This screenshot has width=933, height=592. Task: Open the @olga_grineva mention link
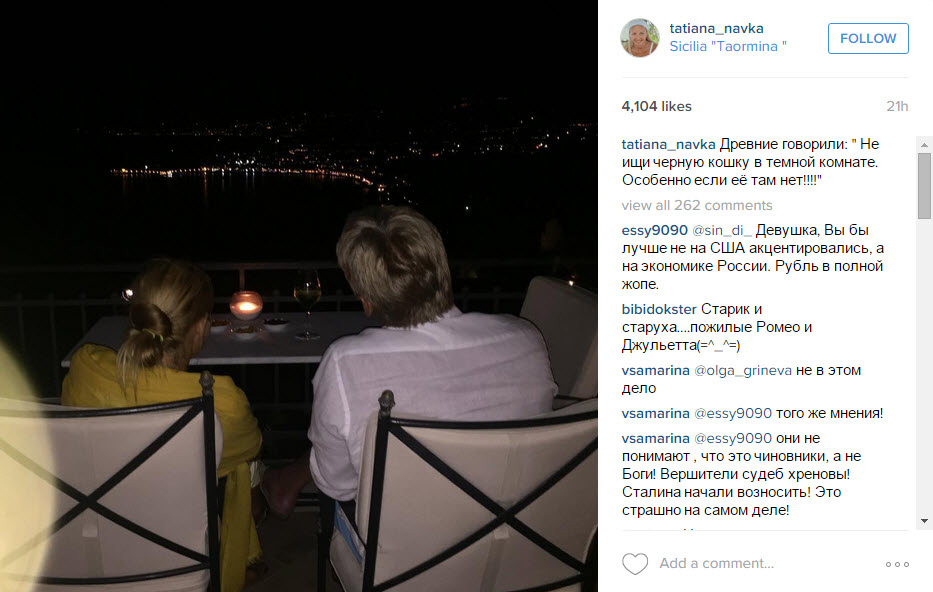tap(743, 371)
